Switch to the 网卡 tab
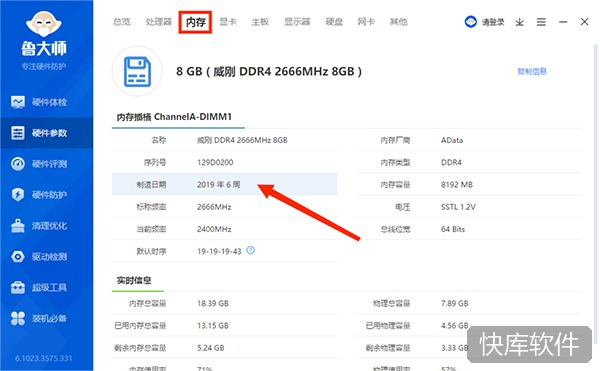This screenshot has height=371, width=600. [x=366, y=22]
